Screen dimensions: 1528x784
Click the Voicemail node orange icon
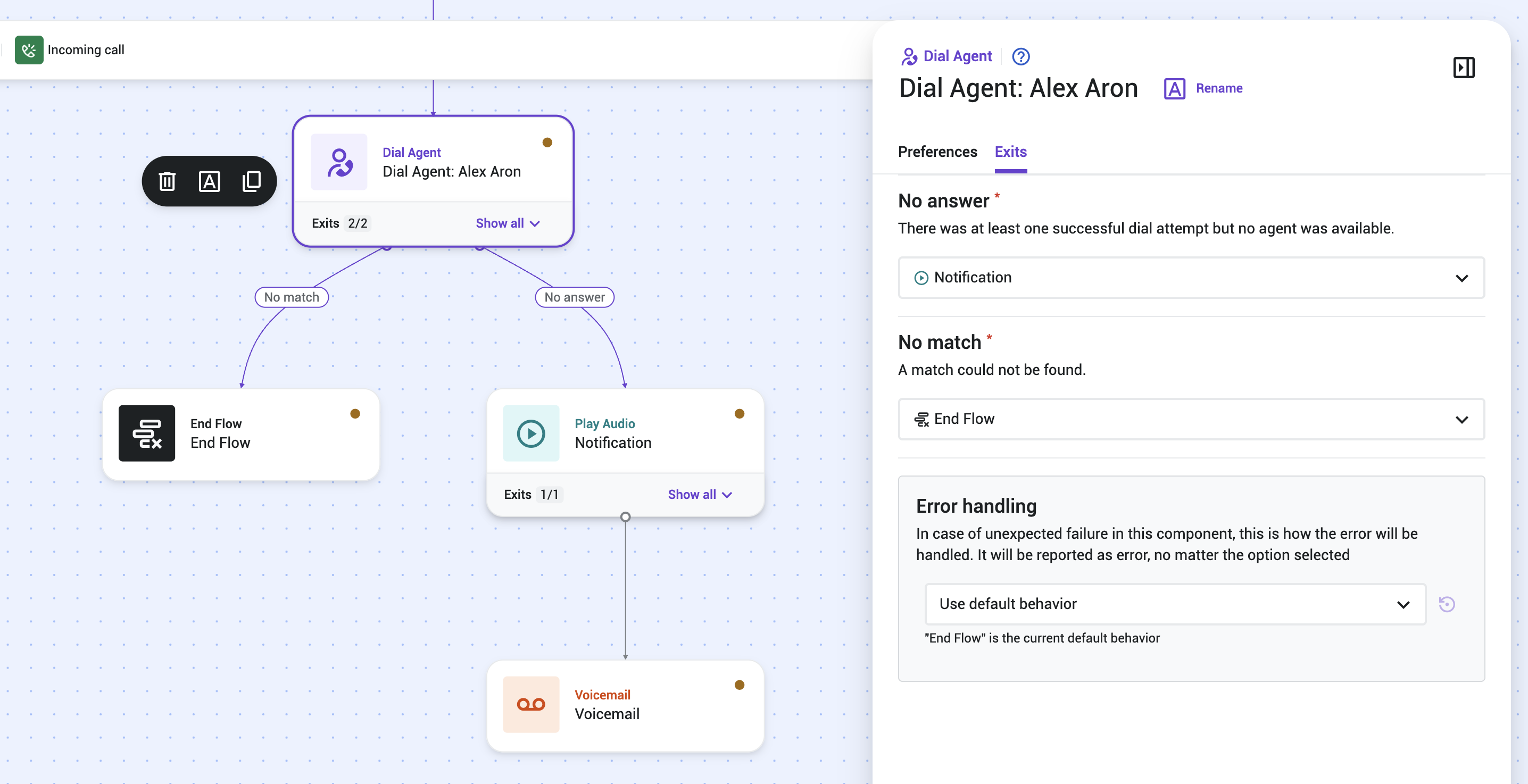coord(531,705)
